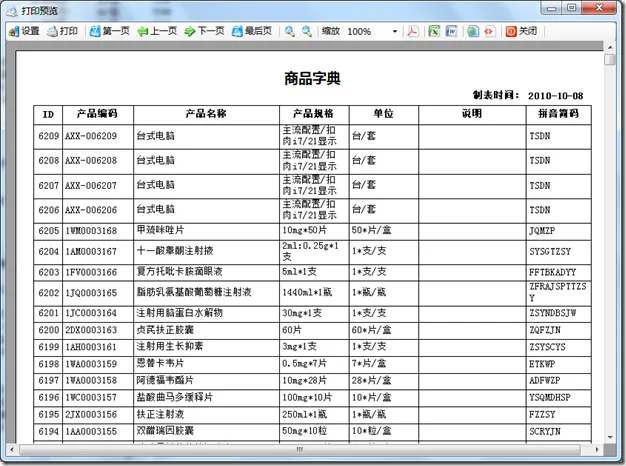Click pinyin code SYSGTZSY
Image resolution: width=626 pixels, height=466 pixels.
(x=550, y=252)
